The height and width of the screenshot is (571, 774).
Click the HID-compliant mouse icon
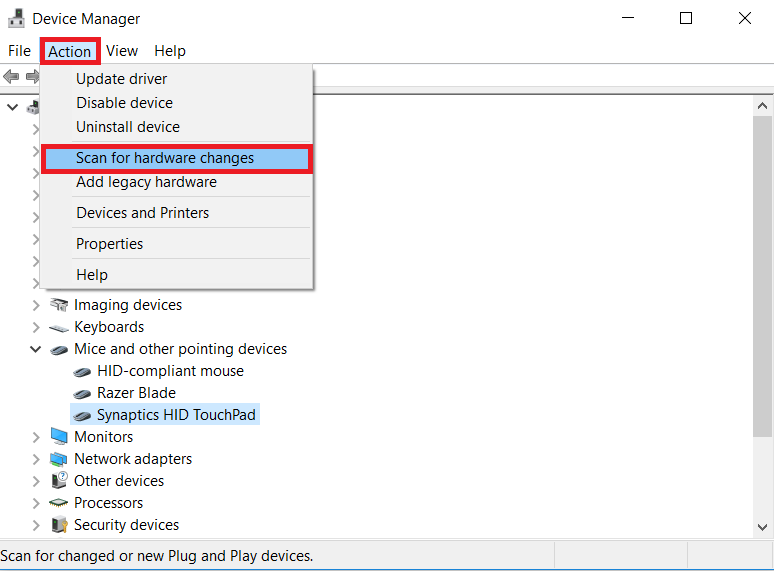tap(82, 372)
